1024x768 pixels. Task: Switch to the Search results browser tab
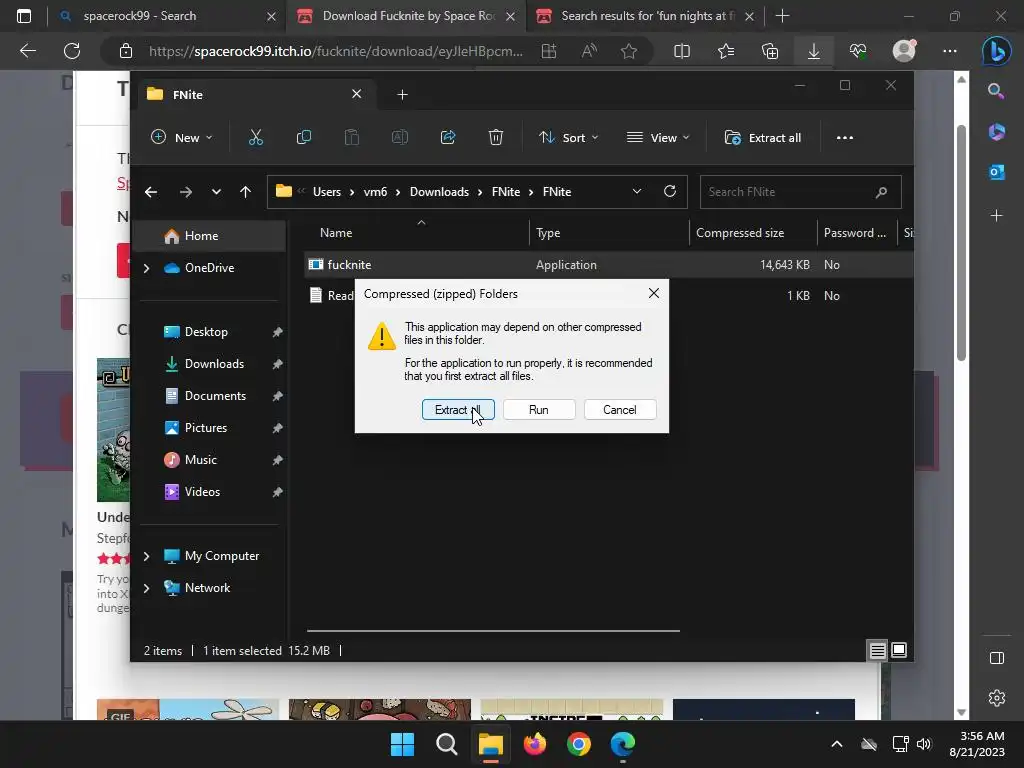pos(644,16)
